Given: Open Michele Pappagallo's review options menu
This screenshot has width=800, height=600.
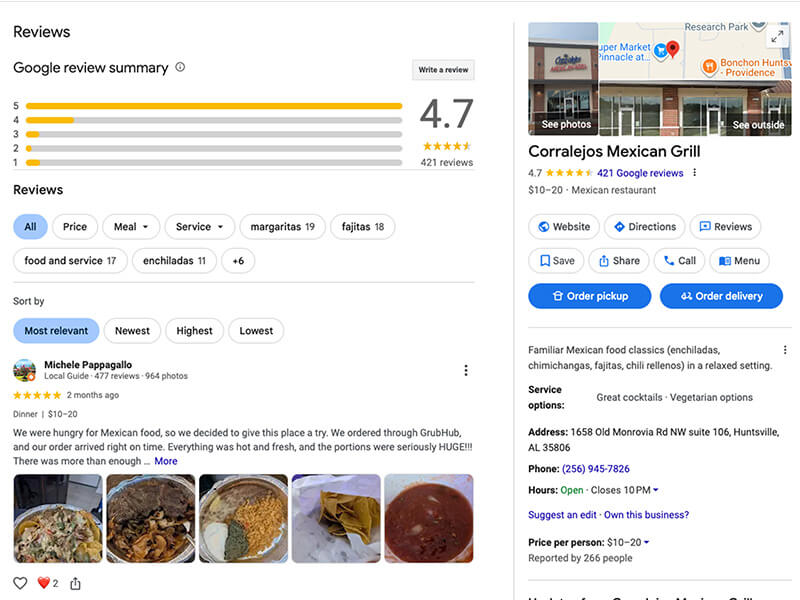Looking at the screenshot, I should [465, 371].
